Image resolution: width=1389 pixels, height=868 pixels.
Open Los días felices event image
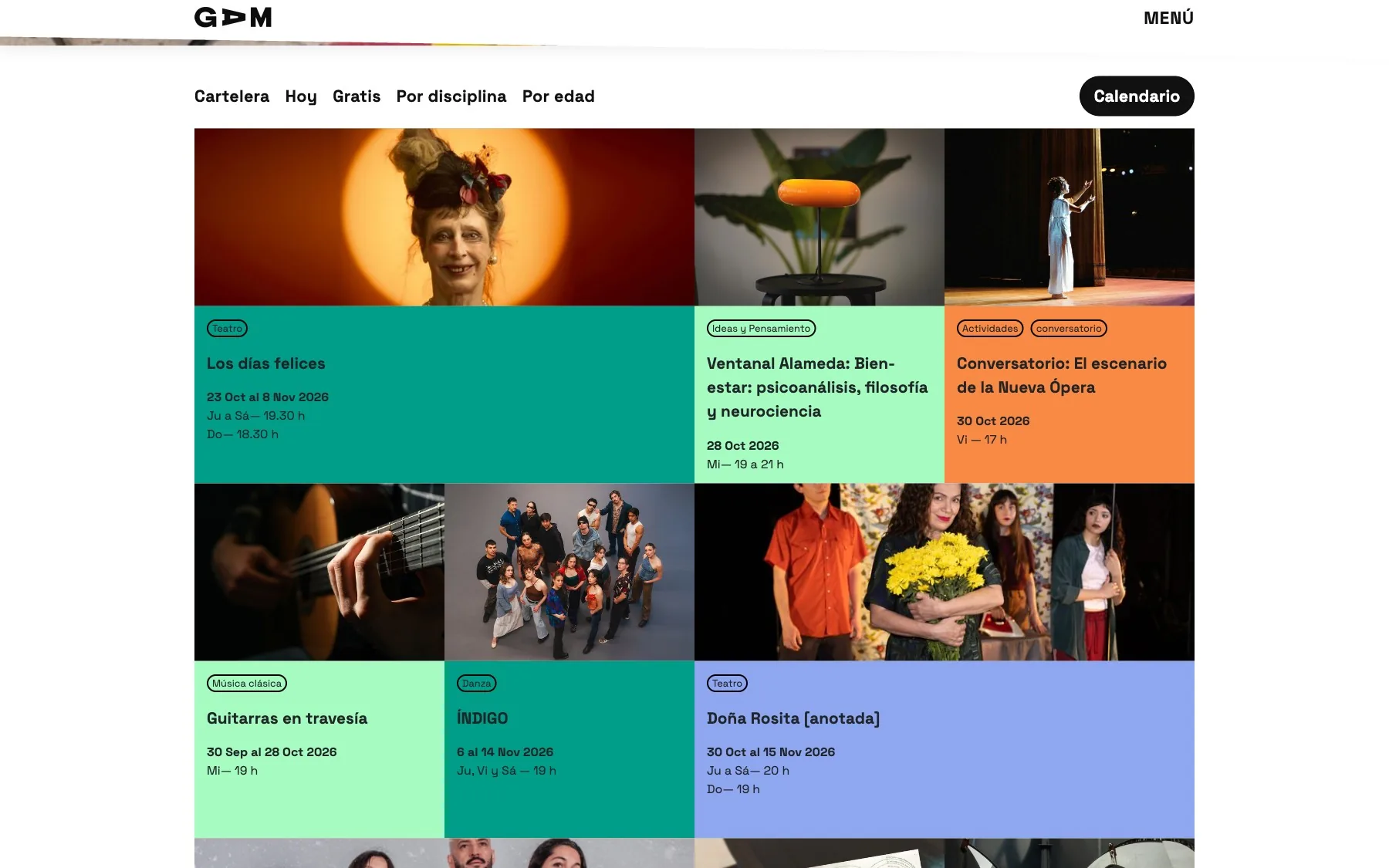[x=444, y=217]
